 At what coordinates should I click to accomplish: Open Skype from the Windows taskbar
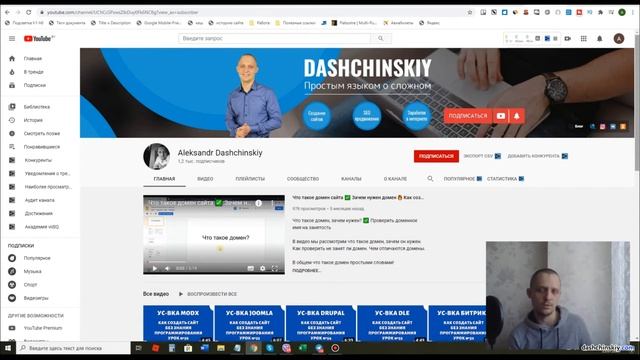[270, 348]
